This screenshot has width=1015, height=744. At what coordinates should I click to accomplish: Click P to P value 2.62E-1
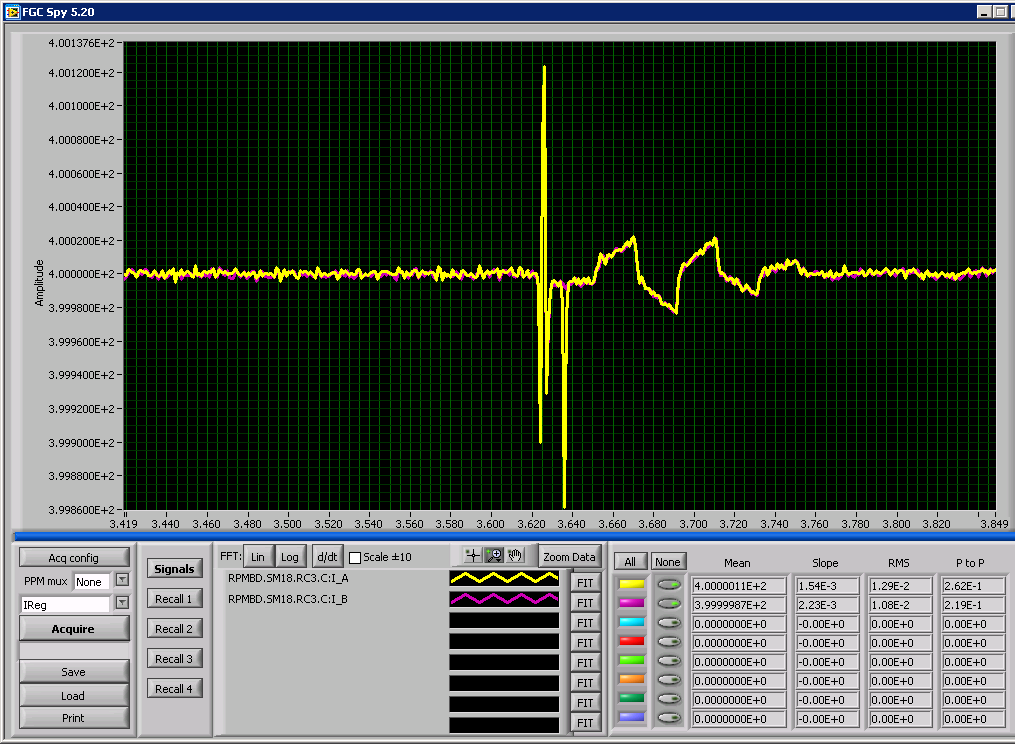tap(973, 586)
